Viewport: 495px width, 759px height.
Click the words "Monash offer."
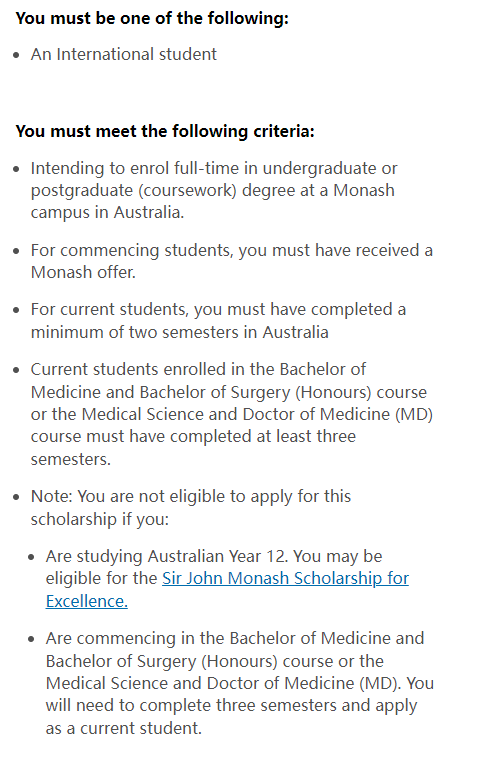[x=83, y=273]
